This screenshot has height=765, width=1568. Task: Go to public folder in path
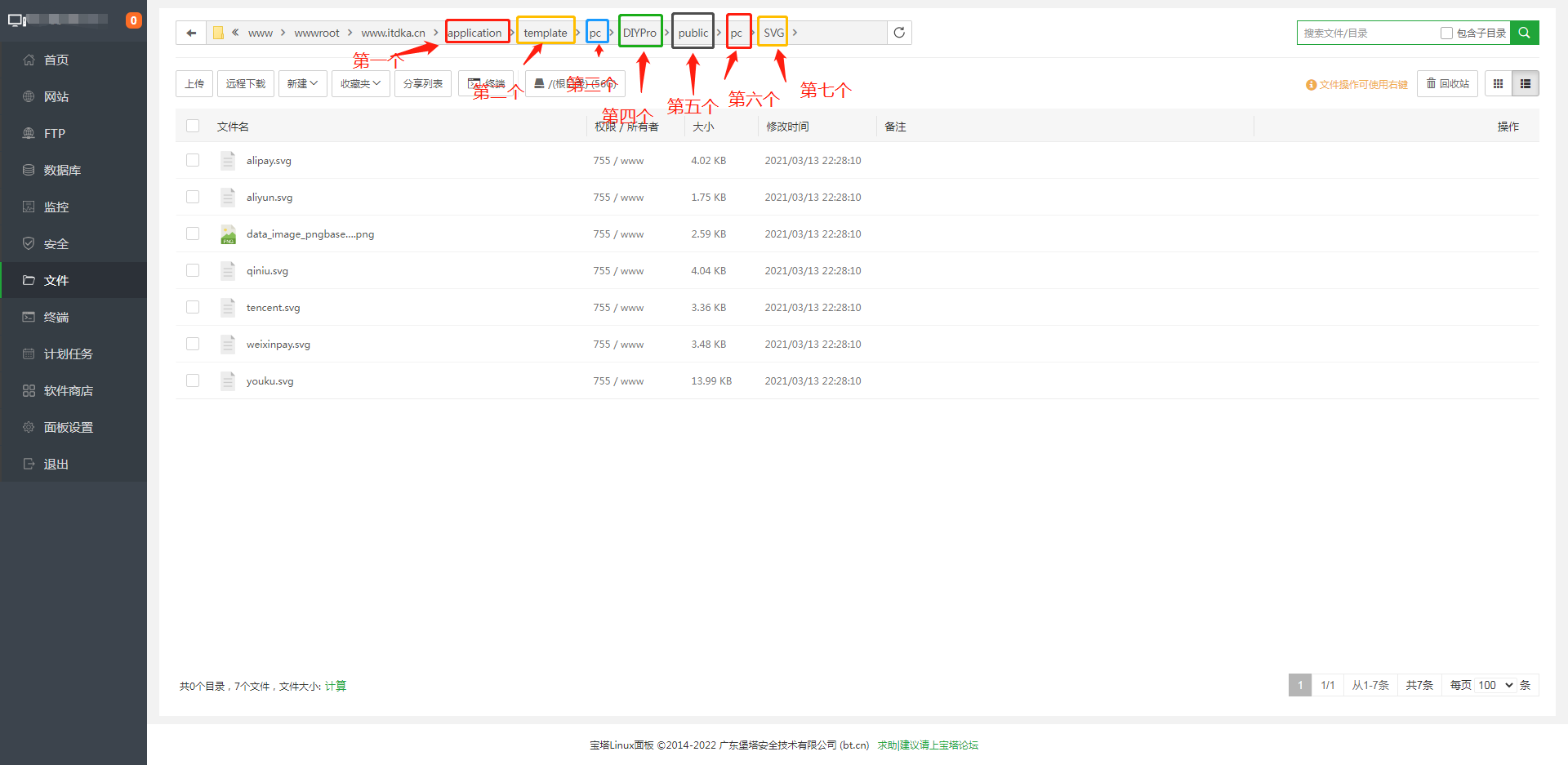(x=693, y=33)
